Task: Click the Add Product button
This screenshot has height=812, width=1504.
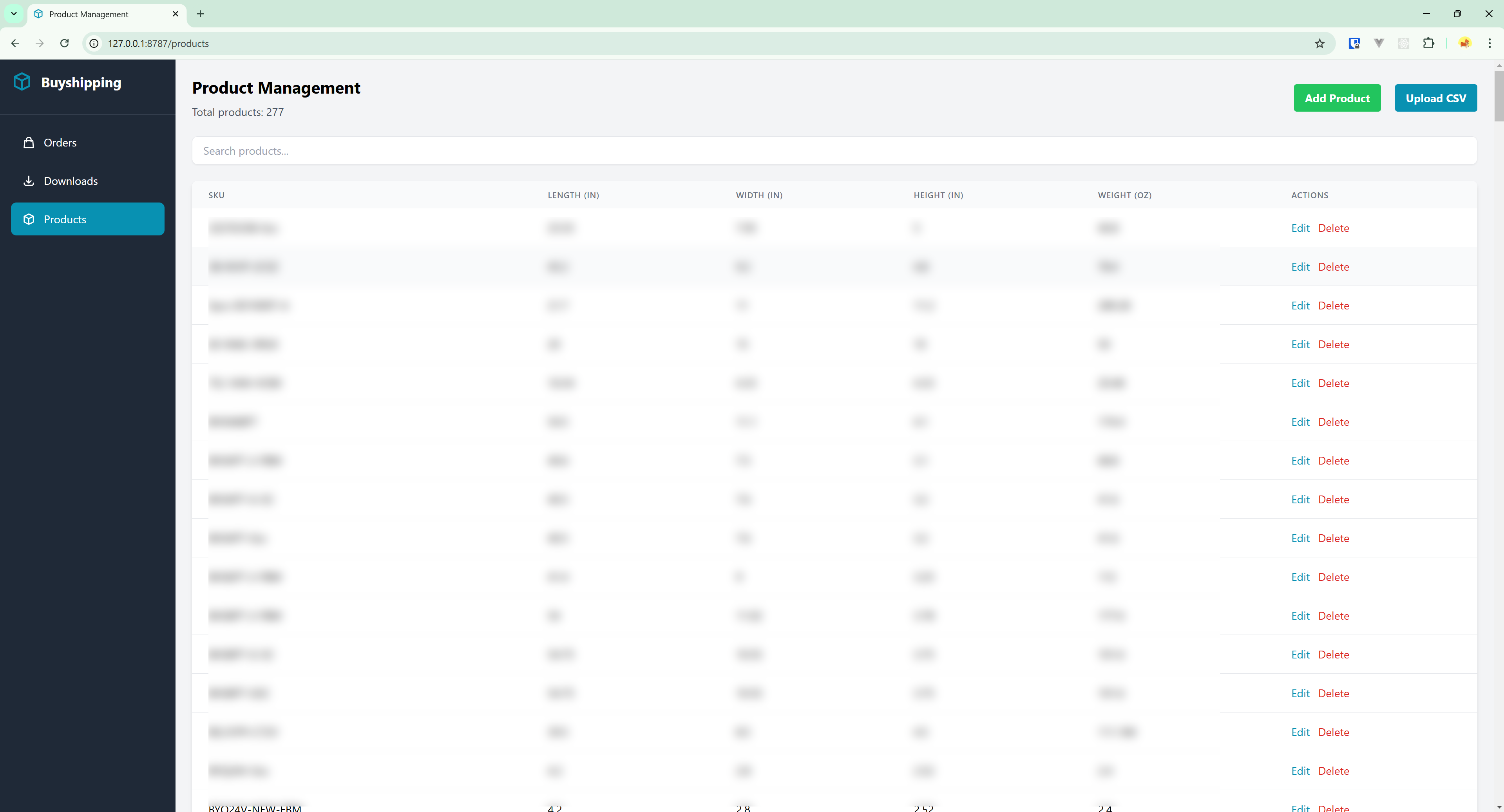Action: 1338,97
